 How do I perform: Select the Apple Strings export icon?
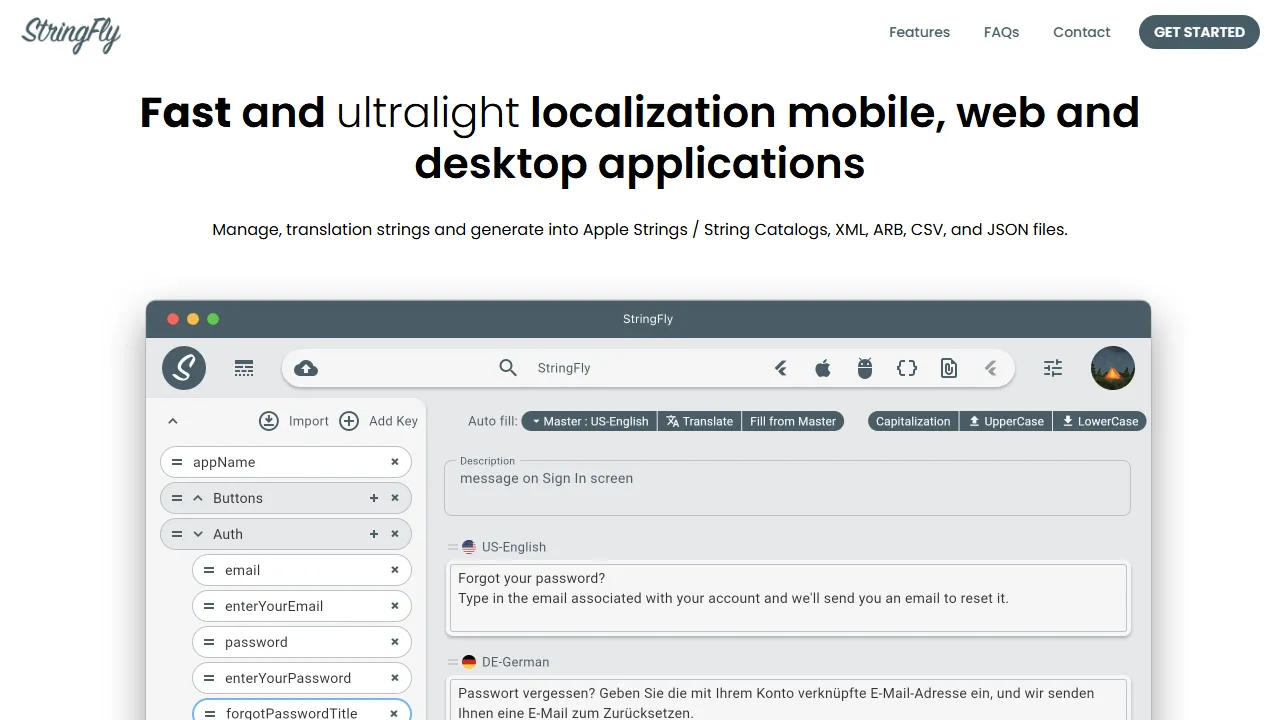823,368
